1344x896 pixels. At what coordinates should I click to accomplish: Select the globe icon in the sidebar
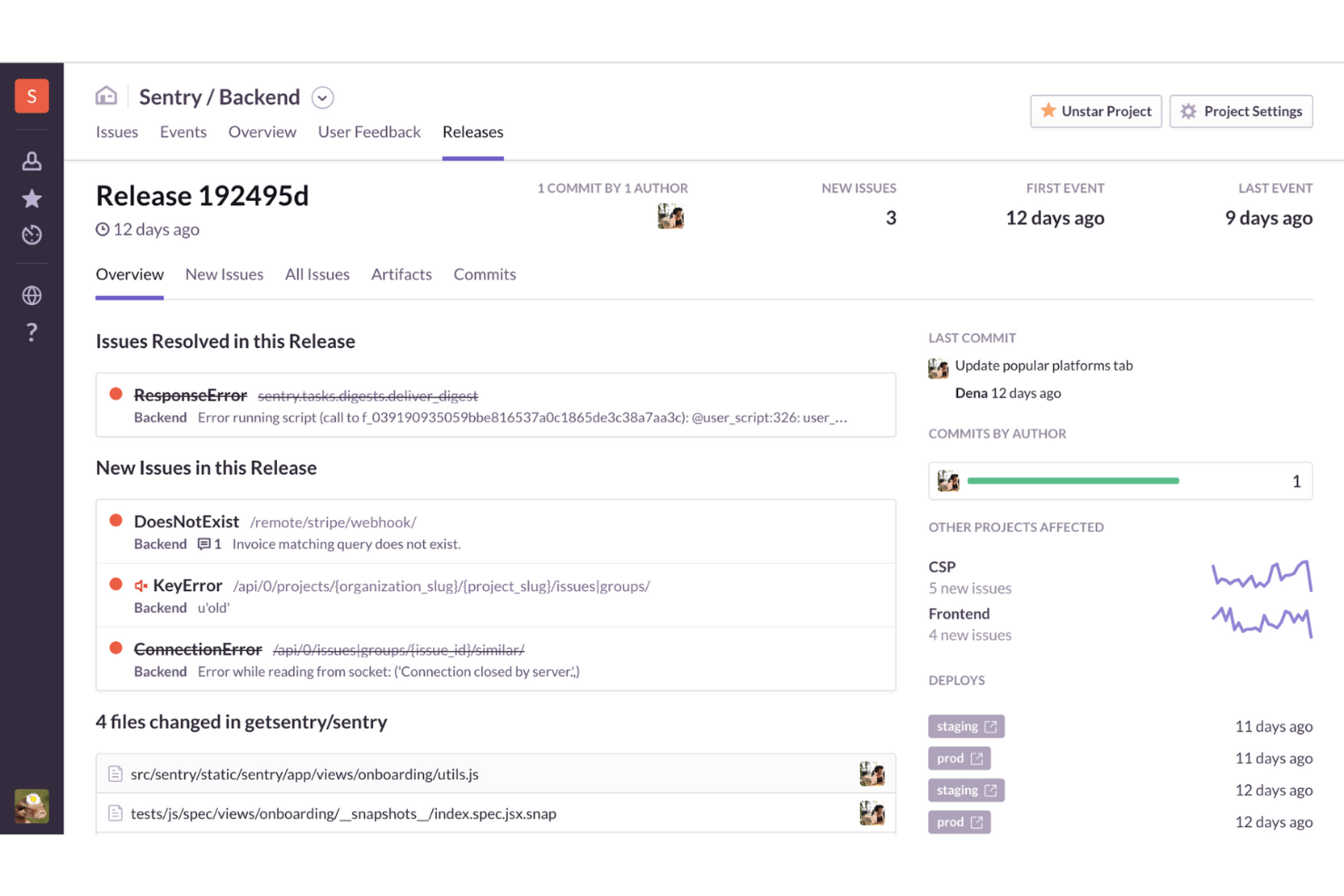pyautogui.click(x=31, y=295)
